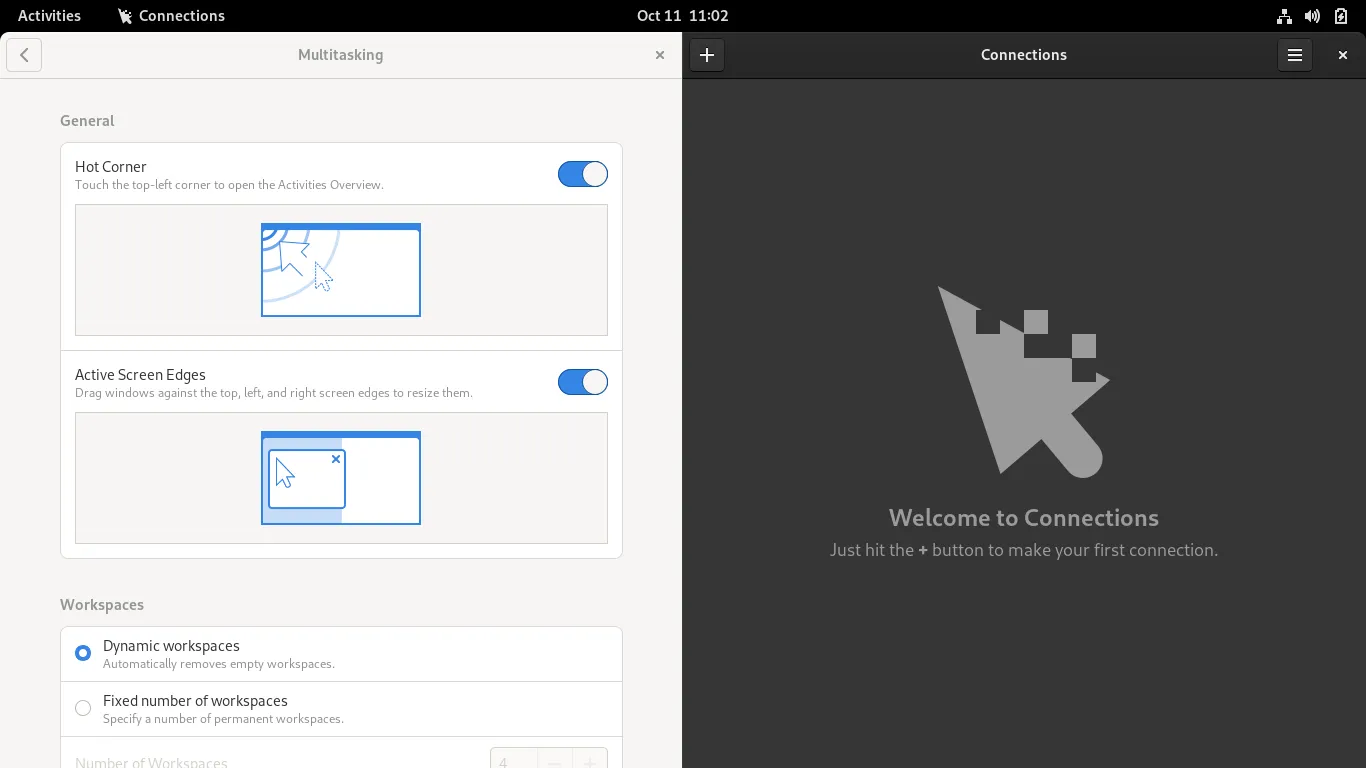The image size is (1366, 768).
Task: Open the network status icon in top bar
Action: [x=1283, y=16]
